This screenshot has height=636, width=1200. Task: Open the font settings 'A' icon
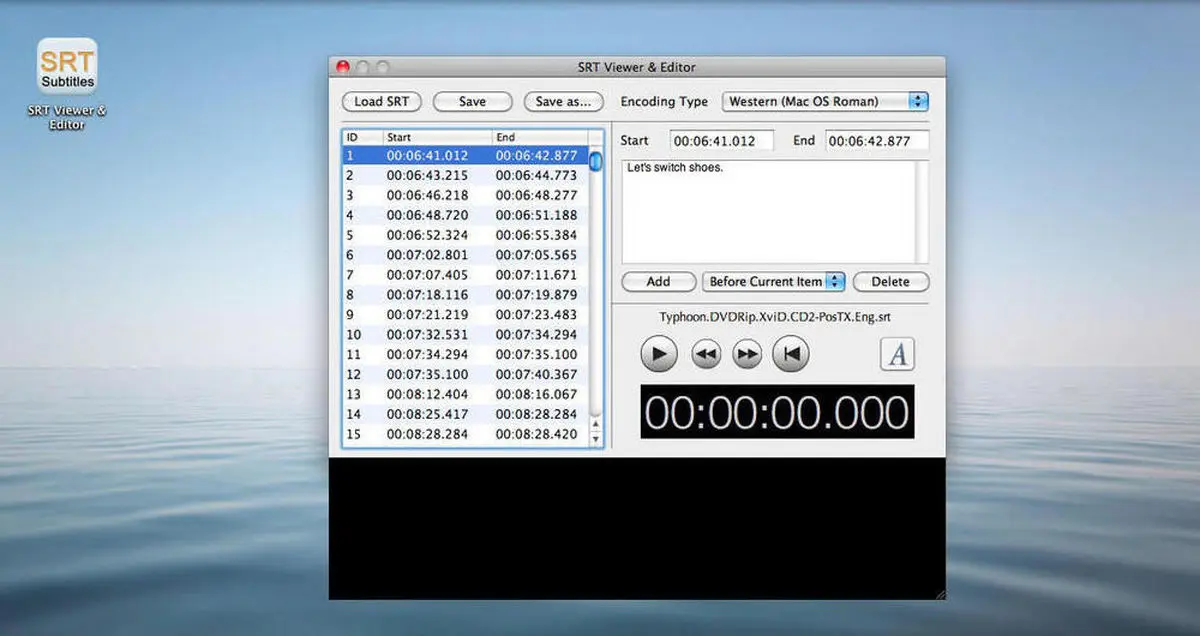897,354
